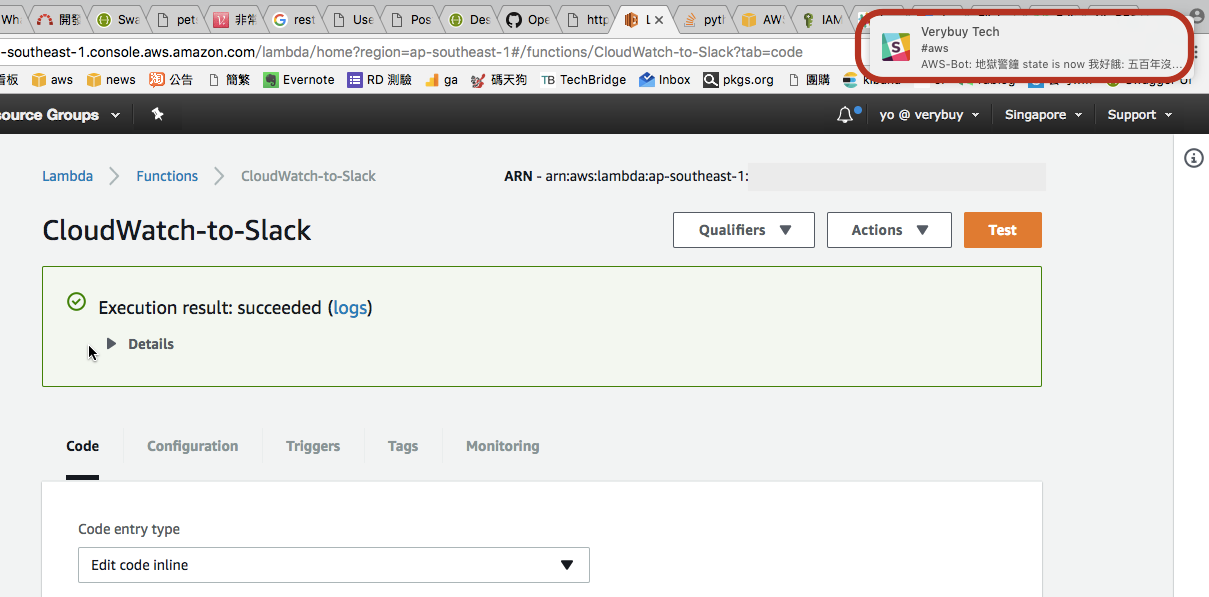
Task: Click the green success checkmark icon
Action: tap(76, 301)
